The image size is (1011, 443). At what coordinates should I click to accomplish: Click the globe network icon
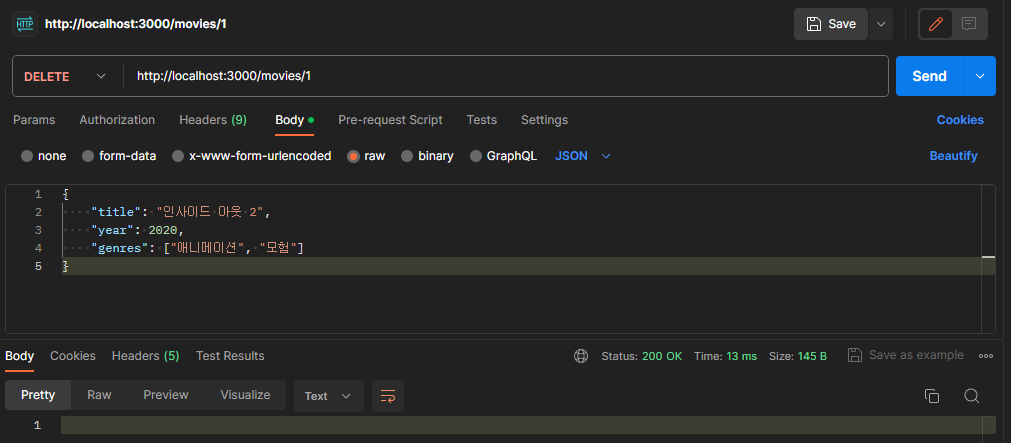[581, 356]
